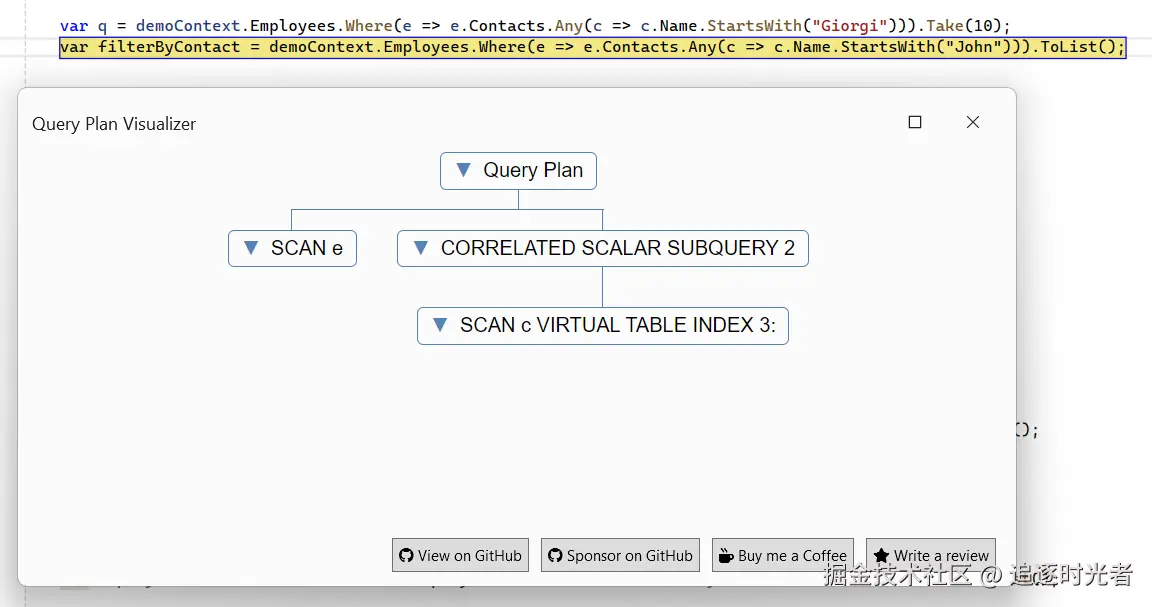Collapse the SCAN e node arrow
The image size is (1152, 607).
pyautogui.click(x=251, y=247)
